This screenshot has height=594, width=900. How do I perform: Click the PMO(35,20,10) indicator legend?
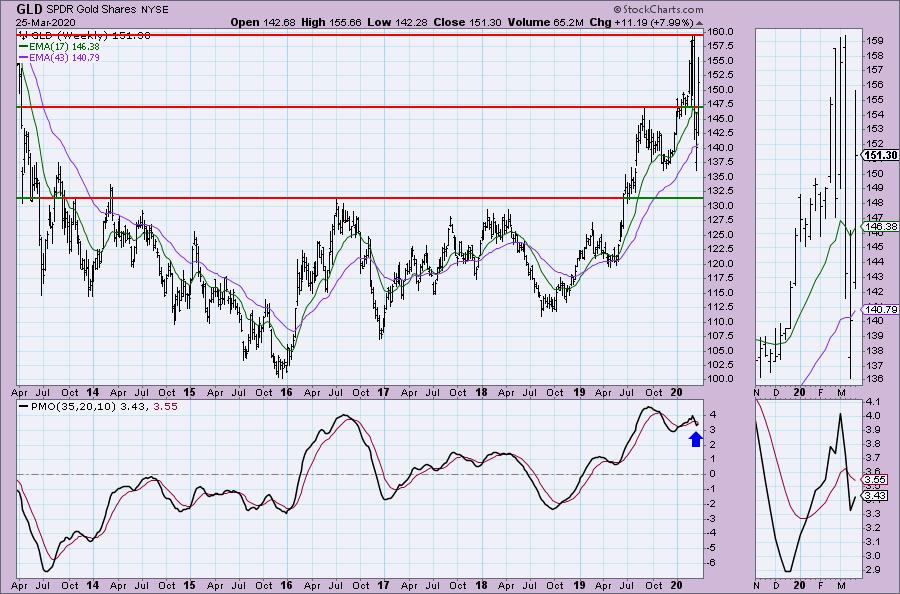[x=98, y=406]
